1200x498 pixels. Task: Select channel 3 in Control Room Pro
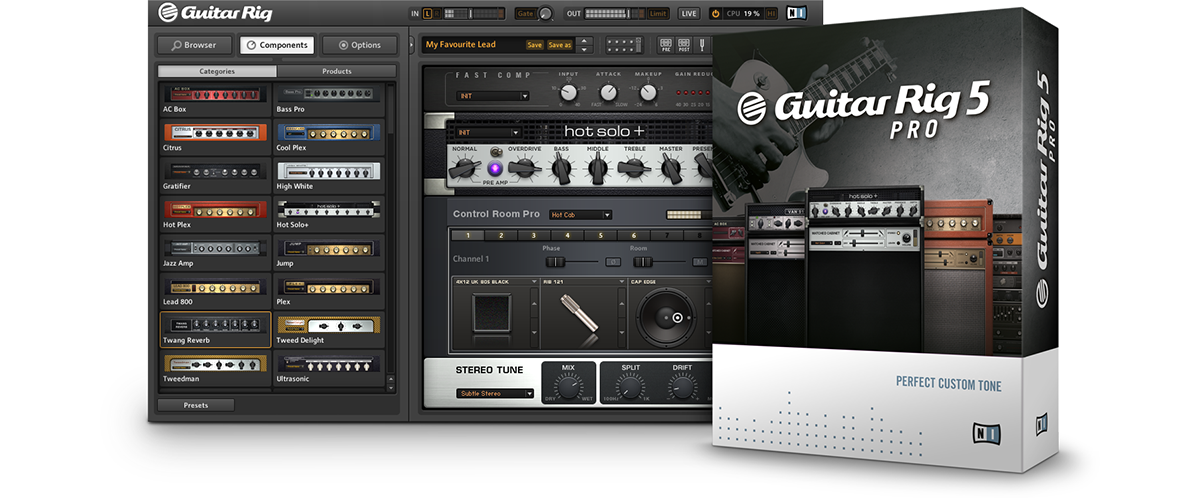tap(533, 235)
